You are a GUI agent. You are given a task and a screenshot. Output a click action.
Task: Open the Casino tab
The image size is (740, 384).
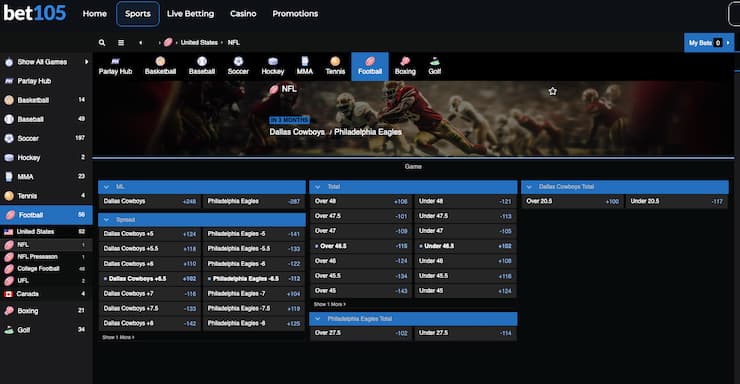[243, 14]
